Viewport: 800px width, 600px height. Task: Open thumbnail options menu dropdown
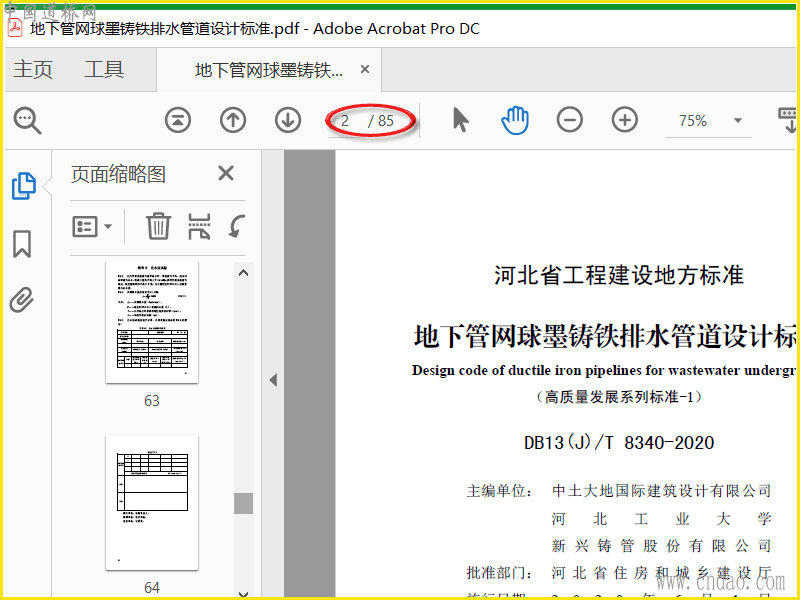pos(92,227)
